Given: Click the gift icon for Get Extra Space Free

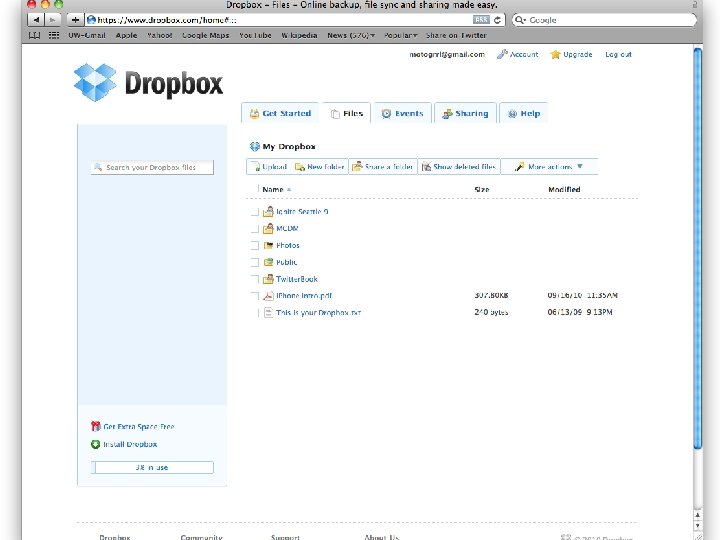Looking at the screenshot, I should click(96, 426).
